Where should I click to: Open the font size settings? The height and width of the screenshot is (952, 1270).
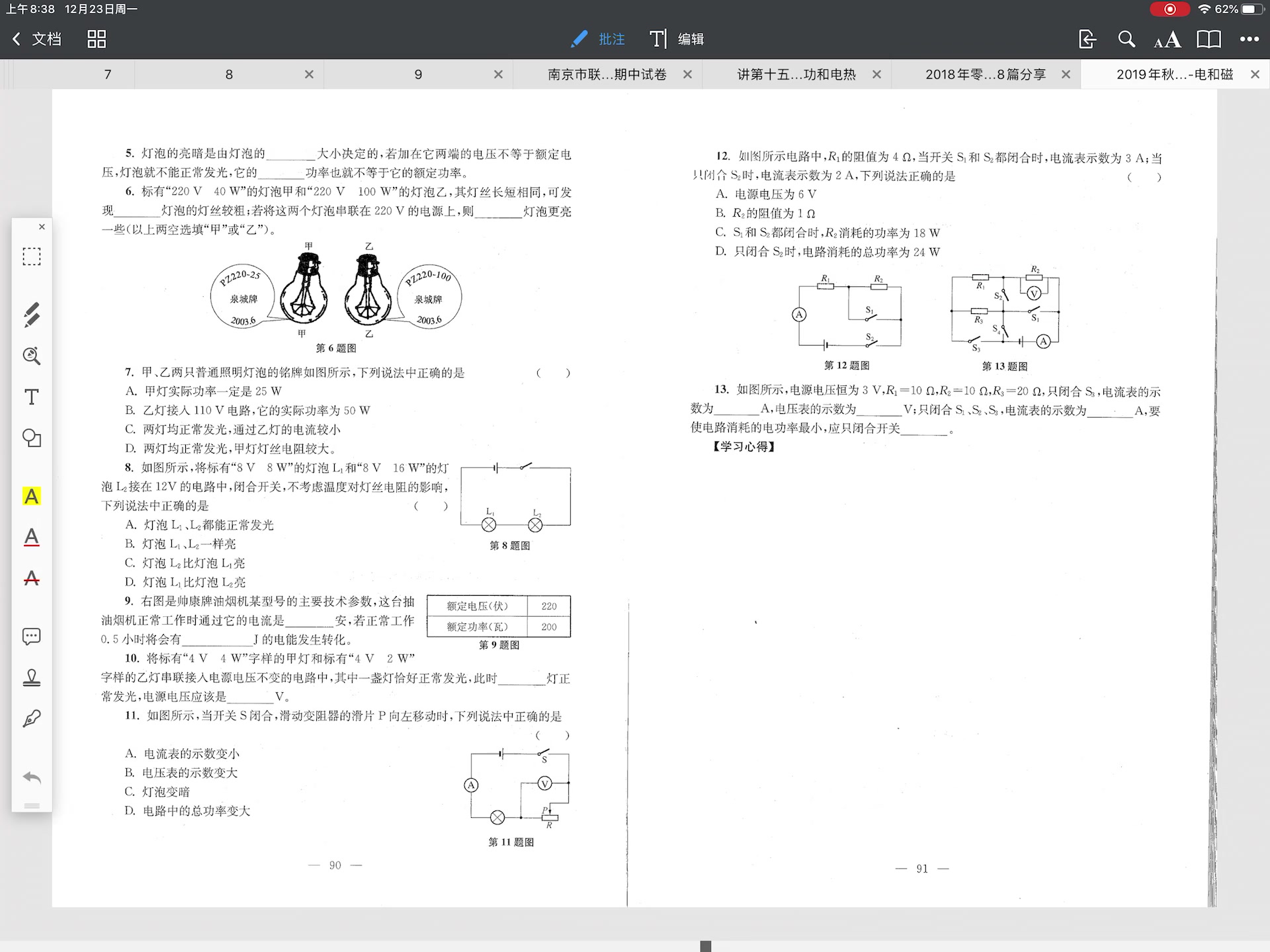[1168, 39]
